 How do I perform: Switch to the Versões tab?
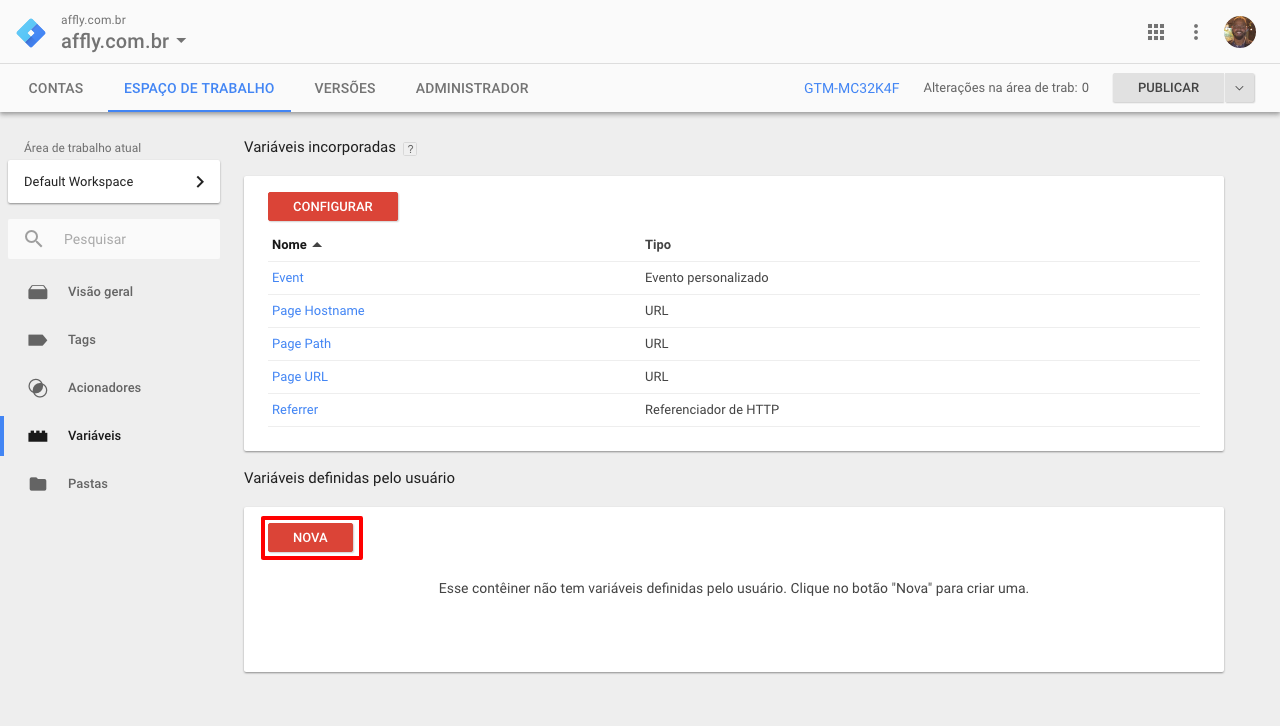[345, 88]
